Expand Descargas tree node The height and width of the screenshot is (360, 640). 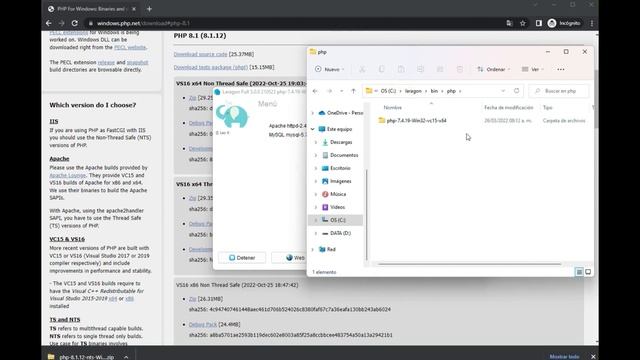coord(316,142)
